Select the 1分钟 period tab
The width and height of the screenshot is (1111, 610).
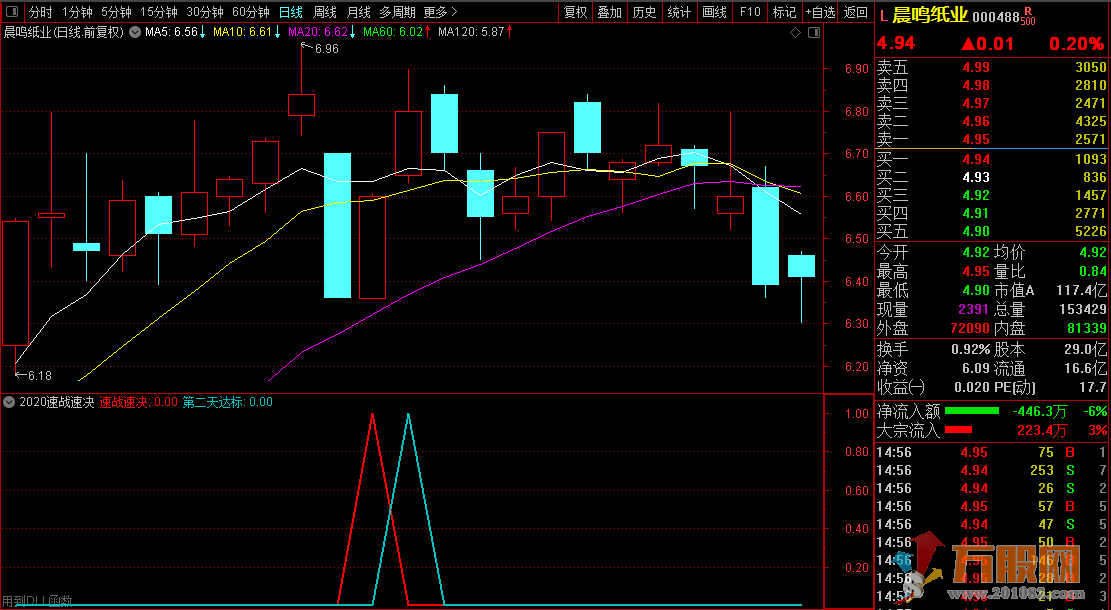[x=77, y=12]
